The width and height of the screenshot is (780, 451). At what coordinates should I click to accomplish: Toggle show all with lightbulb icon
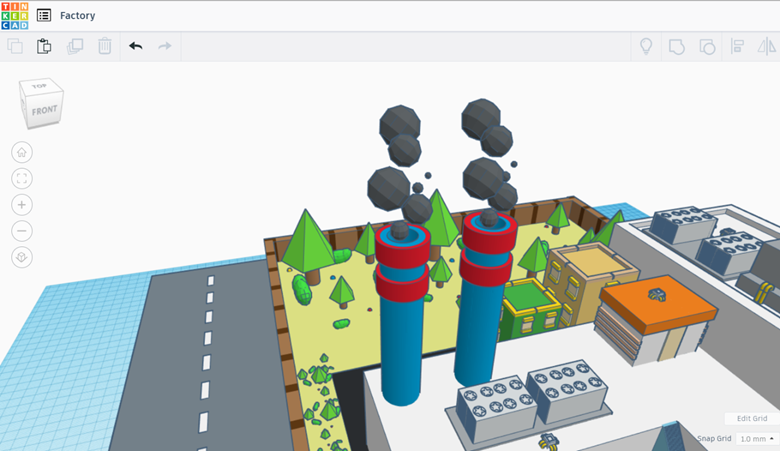[x=646, y=46]
